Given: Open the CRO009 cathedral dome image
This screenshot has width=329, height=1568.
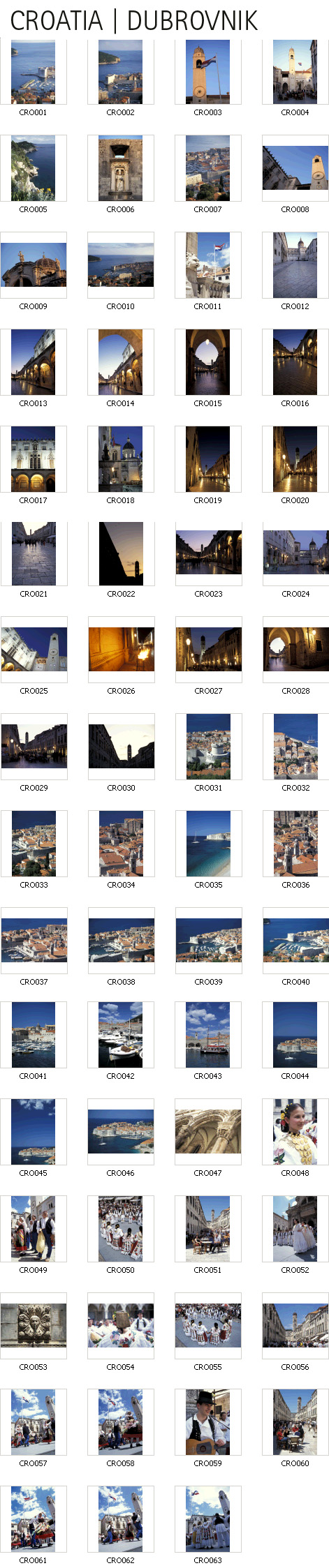Looking at the screenshot, I should (34, 264).
